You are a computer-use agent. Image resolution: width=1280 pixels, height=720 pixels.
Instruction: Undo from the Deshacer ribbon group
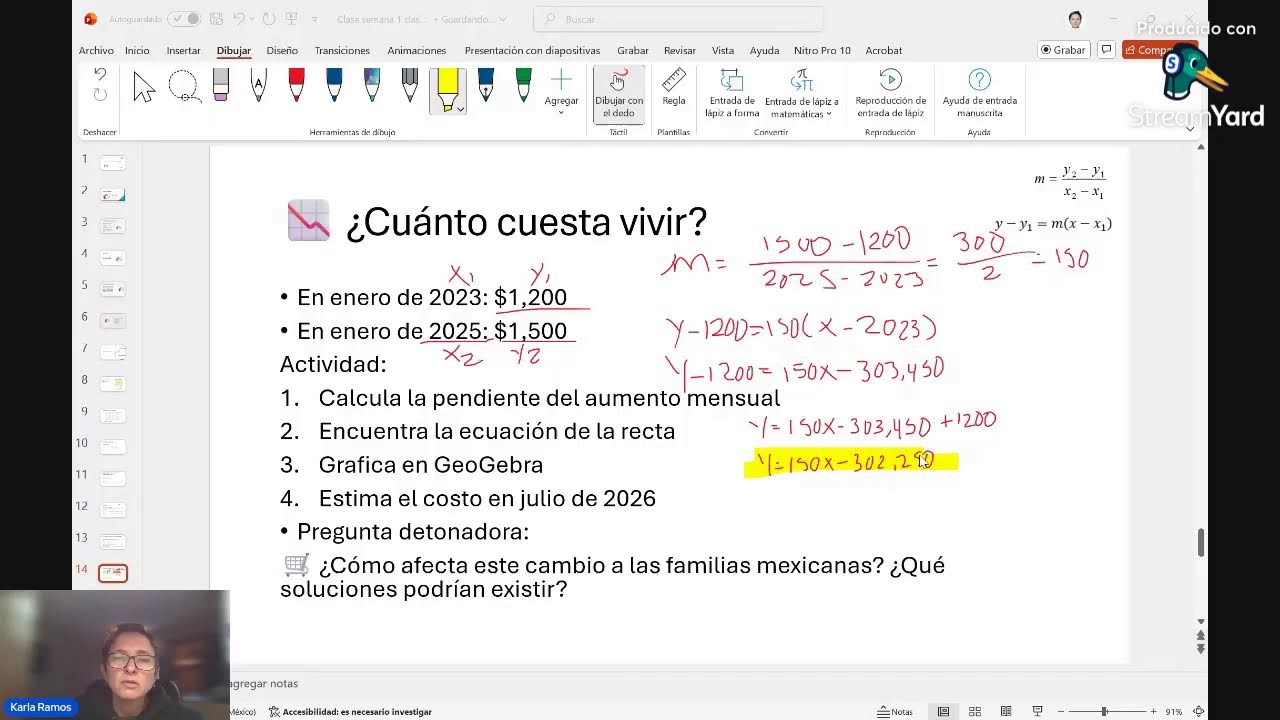point(100,74)
